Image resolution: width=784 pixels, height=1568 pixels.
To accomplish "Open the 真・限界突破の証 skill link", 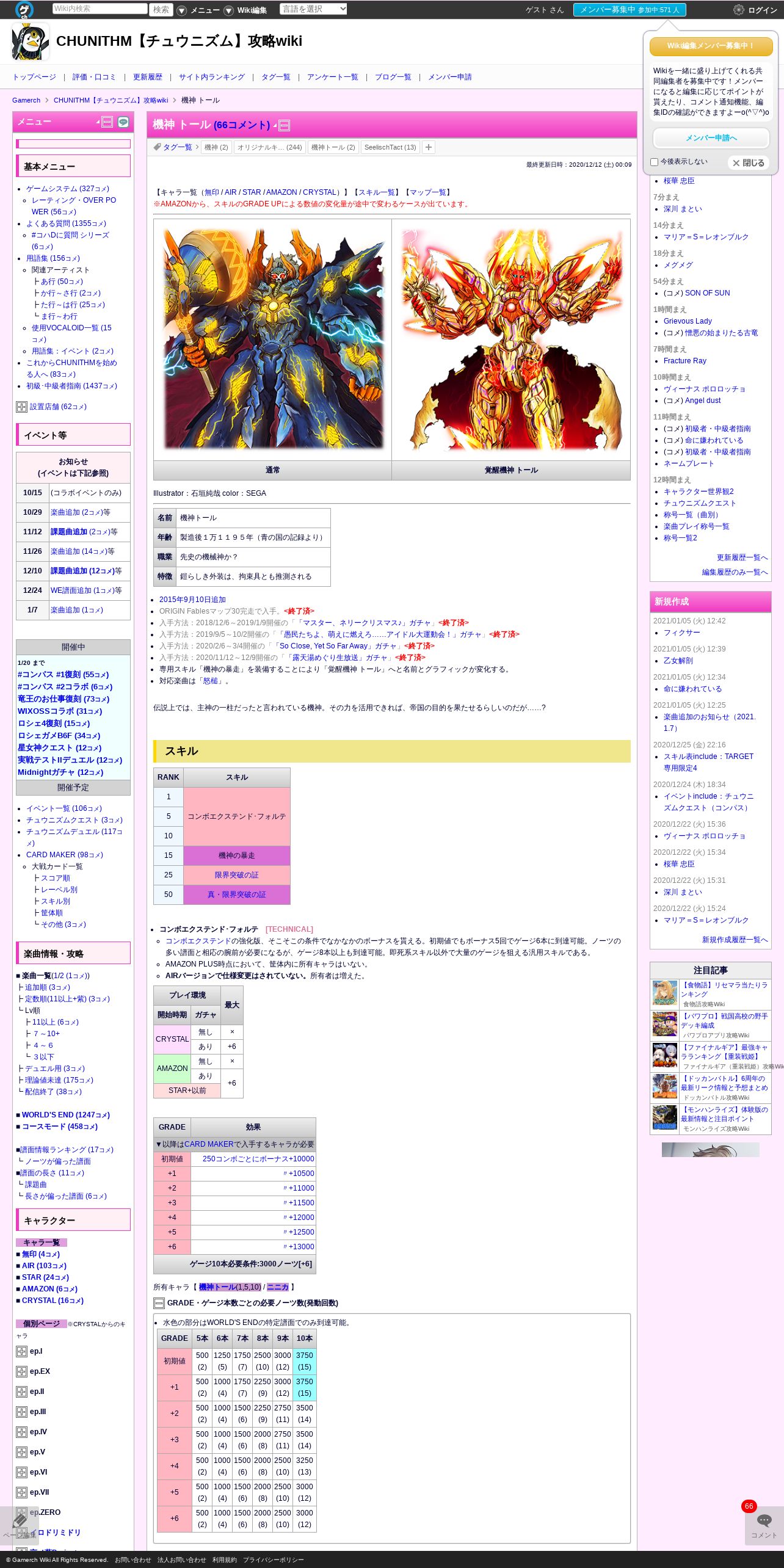I will click(x=236, y=895).
